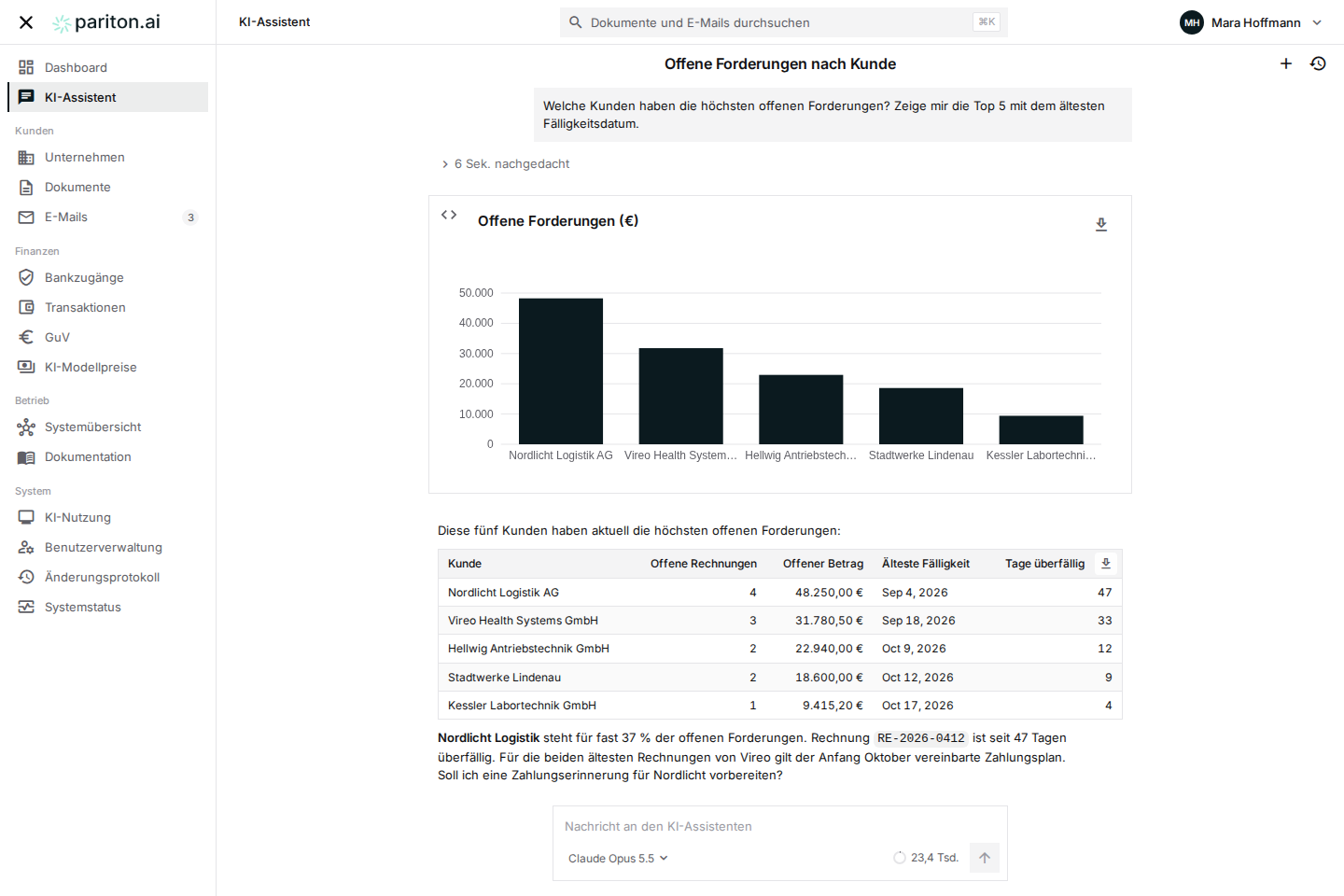The width and height of the screenshot is (1344, 896).
Task: Click the 23,4 Tsd. token usage indicator
Action: pos(926,858)
